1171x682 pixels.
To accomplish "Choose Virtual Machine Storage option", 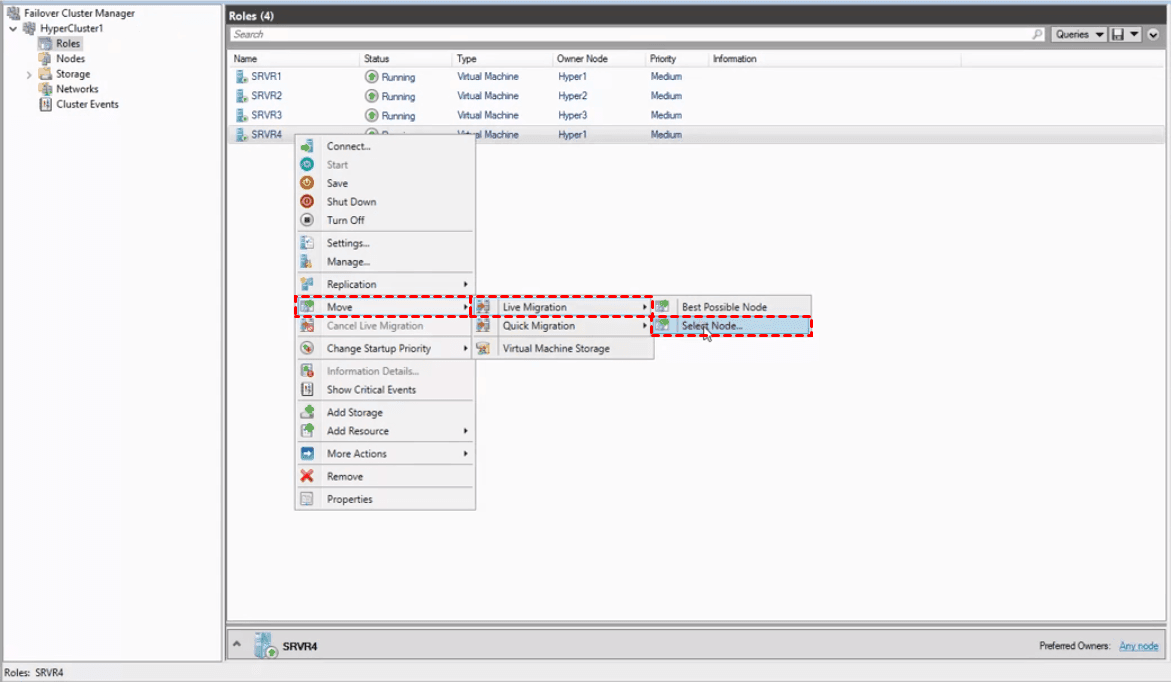I will [563, 348].
